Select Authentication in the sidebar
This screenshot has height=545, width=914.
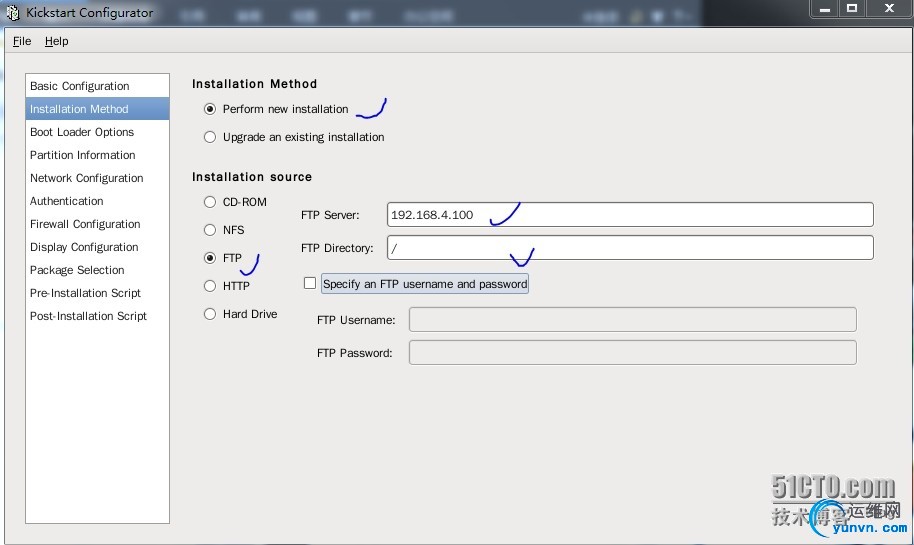coord(97,201)
